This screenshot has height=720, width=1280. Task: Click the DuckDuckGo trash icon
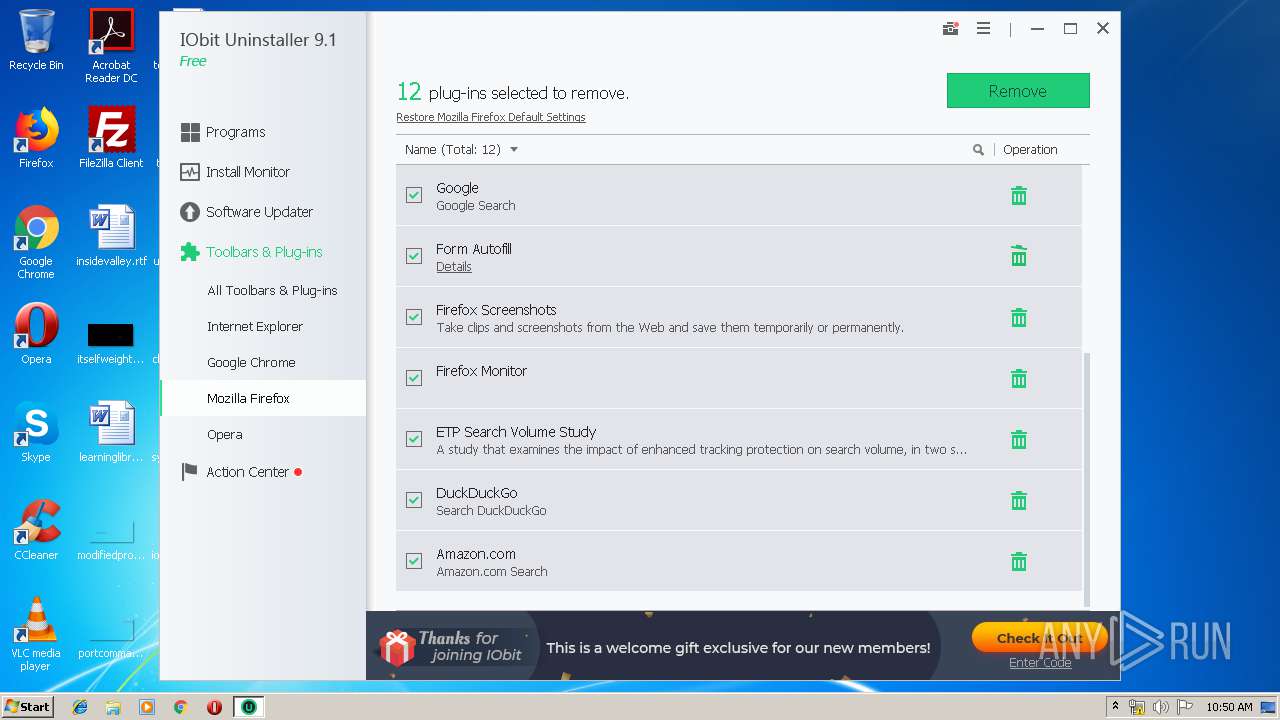(x=1018, y=501)
